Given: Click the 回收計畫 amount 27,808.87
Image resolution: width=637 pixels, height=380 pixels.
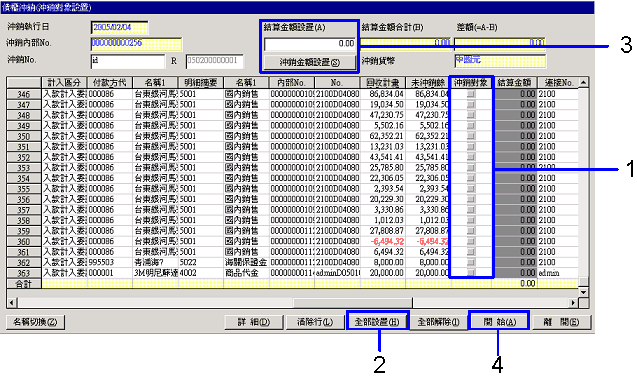Looking at the screenshot, I should tap(386, 231).
